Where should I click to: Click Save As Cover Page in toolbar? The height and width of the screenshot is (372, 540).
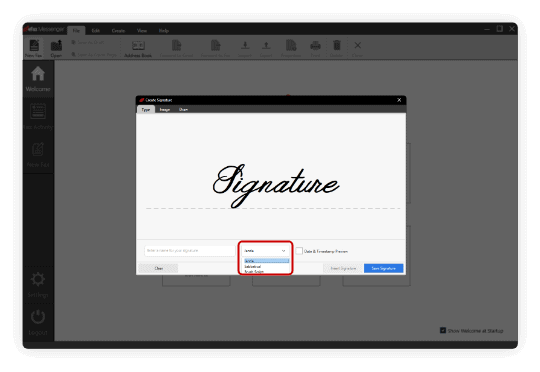94,54
